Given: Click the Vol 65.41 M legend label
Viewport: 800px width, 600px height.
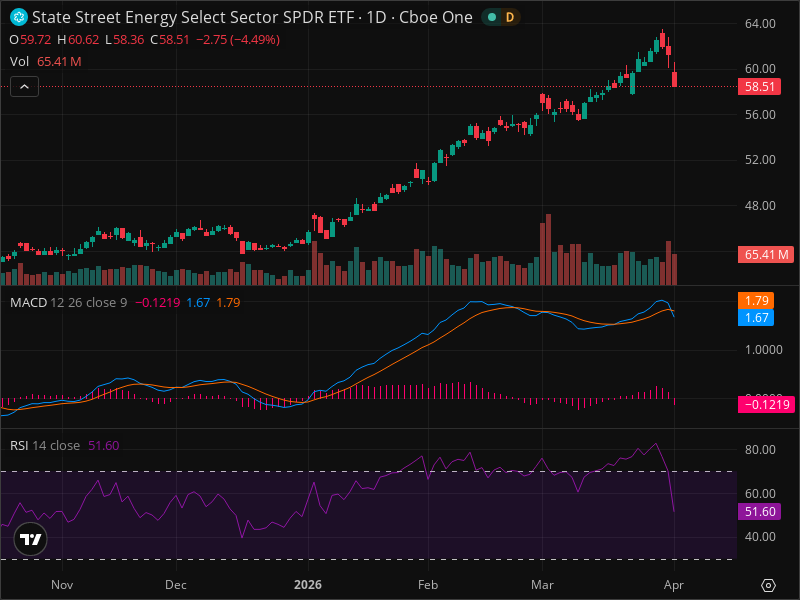Looking at the screenshot, I should (45, 62).
